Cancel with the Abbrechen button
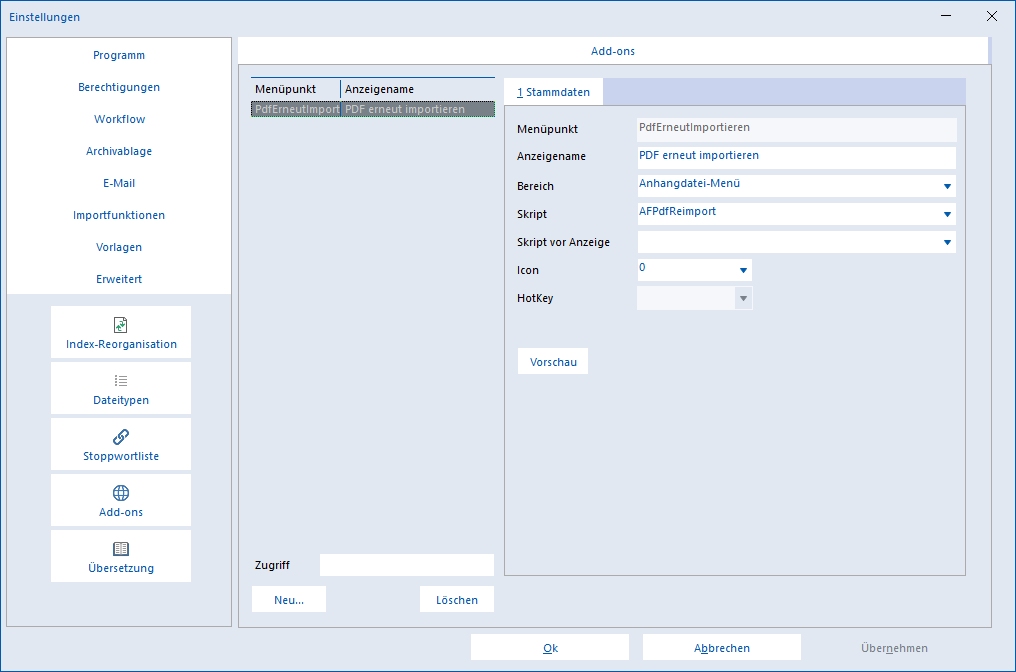The image size is (1016, 672). (722, 647)
